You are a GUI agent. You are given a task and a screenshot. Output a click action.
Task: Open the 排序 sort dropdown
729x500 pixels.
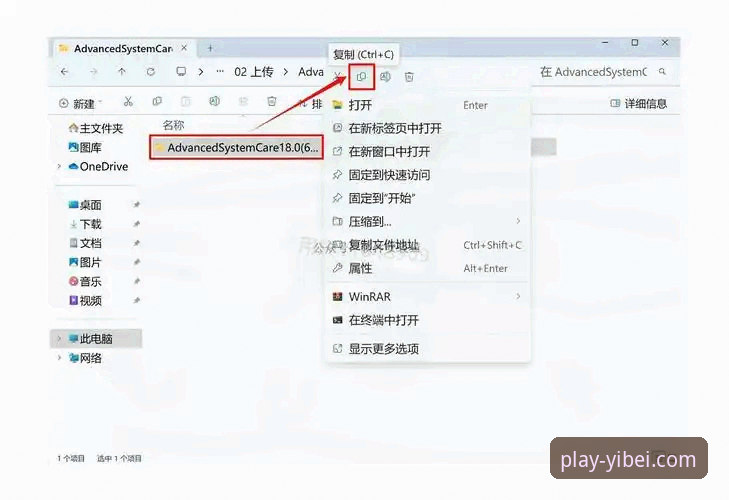(x=310, y=103)
